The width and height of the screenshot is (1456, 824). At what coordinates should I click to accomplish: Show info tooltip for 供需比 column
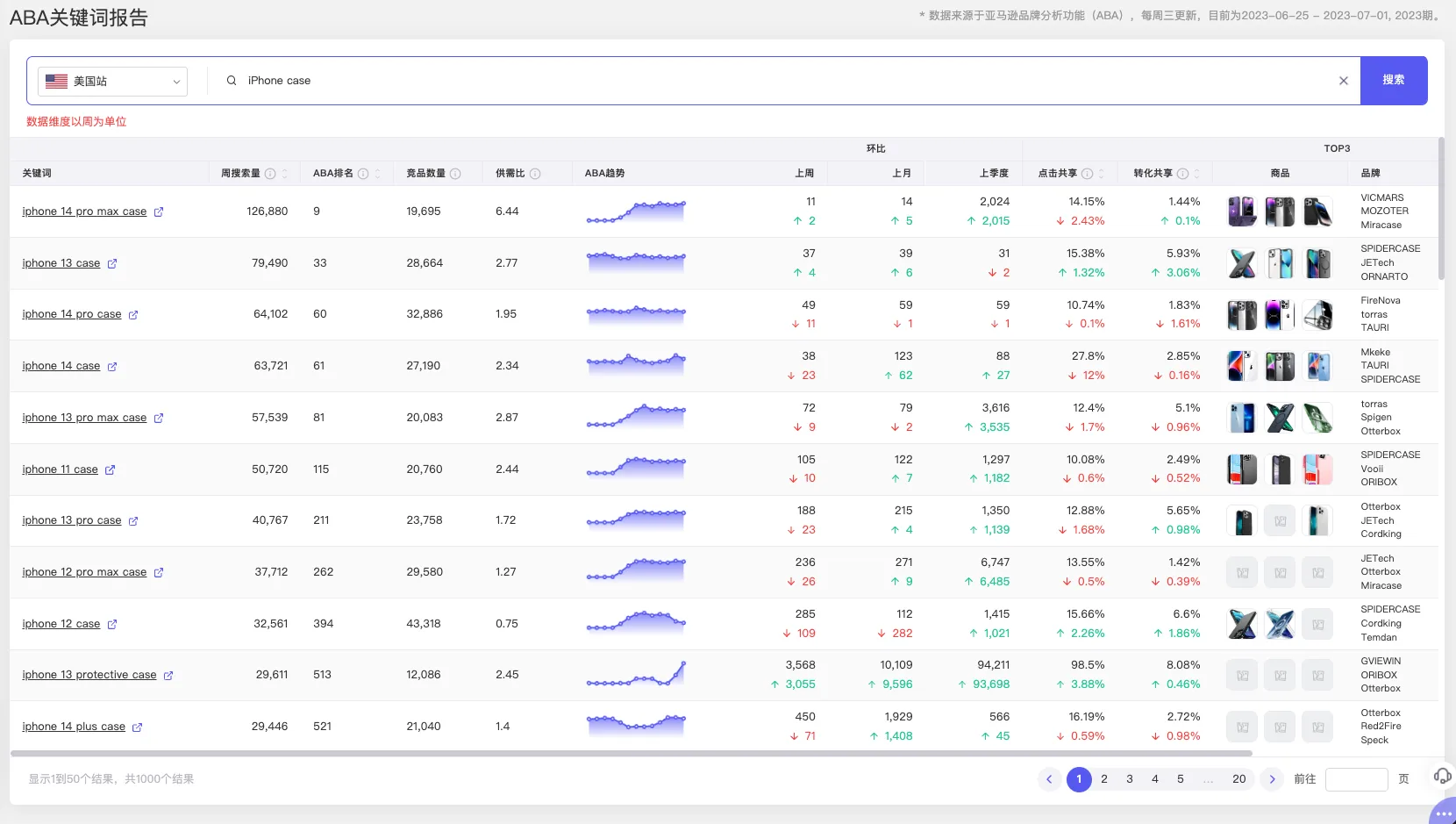click(535, 174)
